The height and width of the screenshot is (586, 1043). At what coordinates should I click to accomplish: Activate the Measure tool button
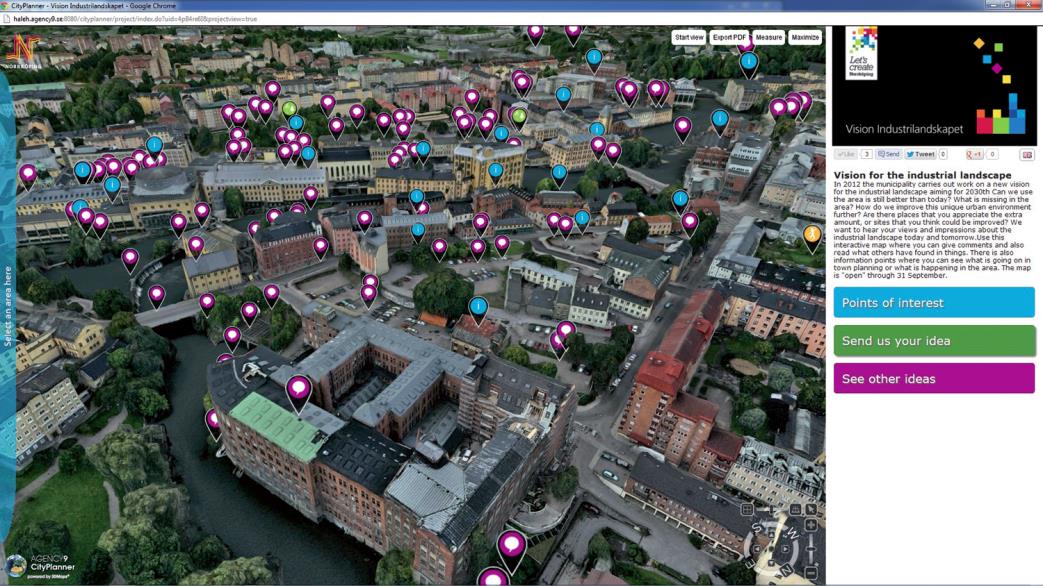coord(768,37)
